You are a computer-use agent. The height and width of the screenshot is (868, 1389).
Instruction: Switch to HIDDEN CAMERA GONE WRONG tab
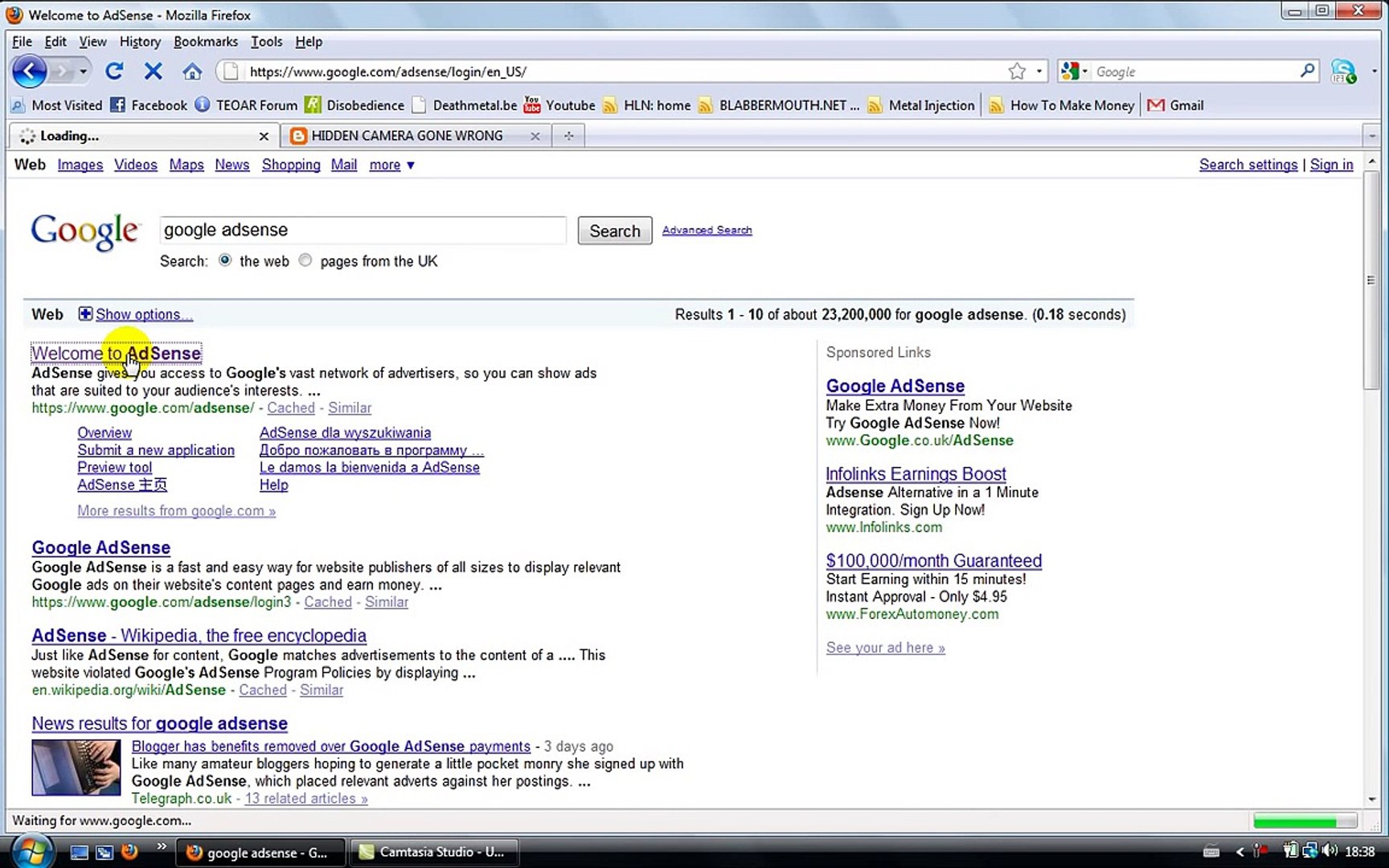click(x=407, y=136)
